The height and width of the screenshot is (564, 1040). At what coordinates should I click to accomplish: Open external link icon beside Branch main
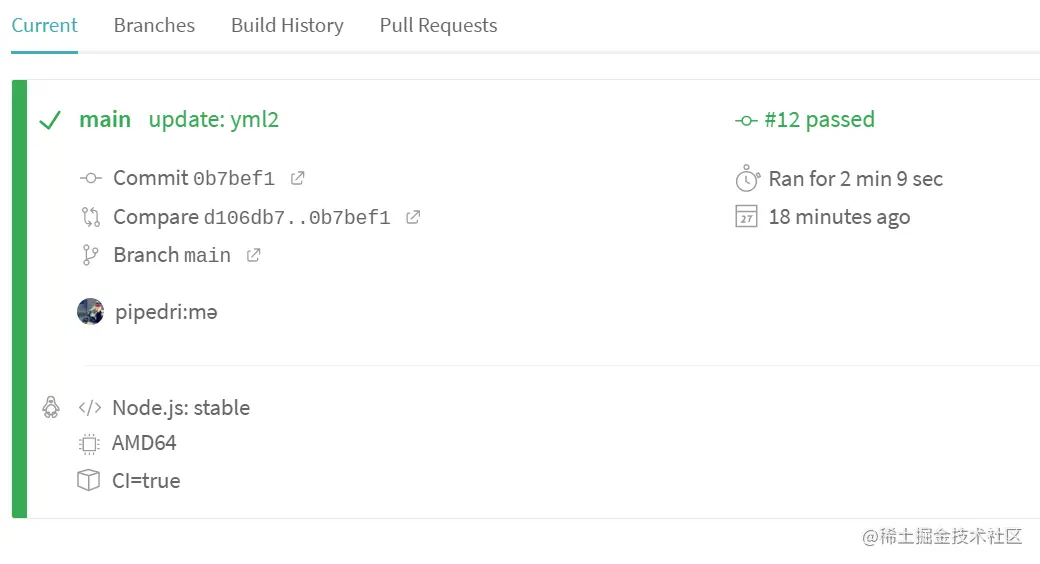tap(254, 255)
